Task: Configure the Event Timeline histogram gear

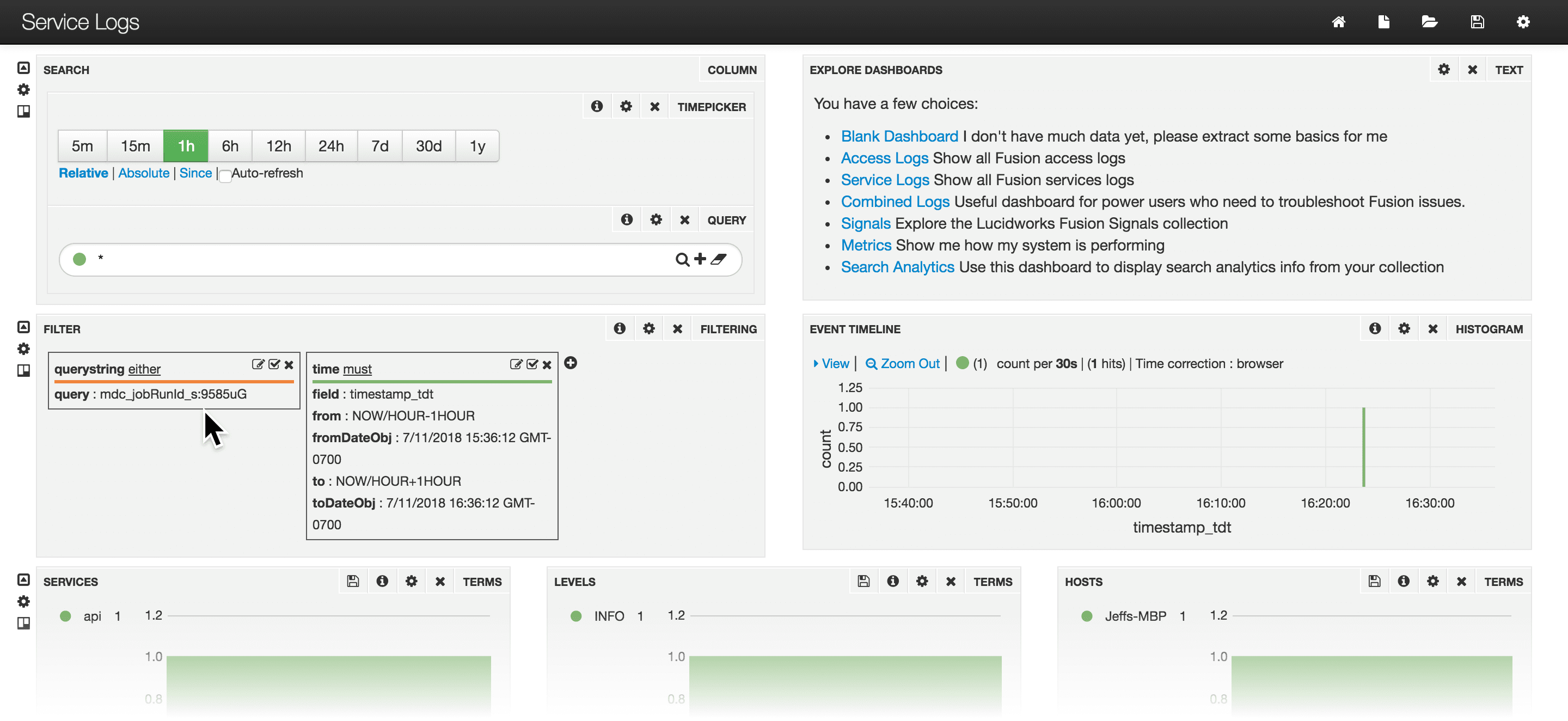Action: tap(1404, 329)
